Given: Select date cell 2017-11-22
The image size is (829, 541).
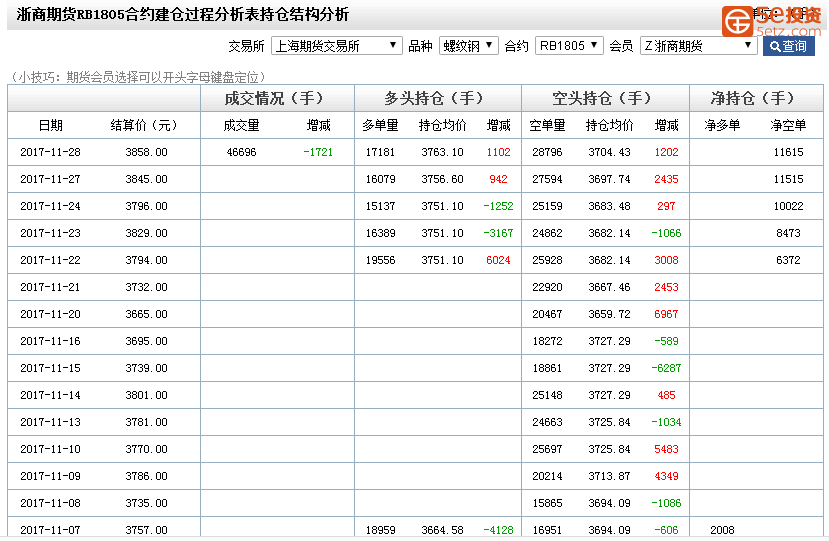Looking at the screenshot, I should [51, 260].
